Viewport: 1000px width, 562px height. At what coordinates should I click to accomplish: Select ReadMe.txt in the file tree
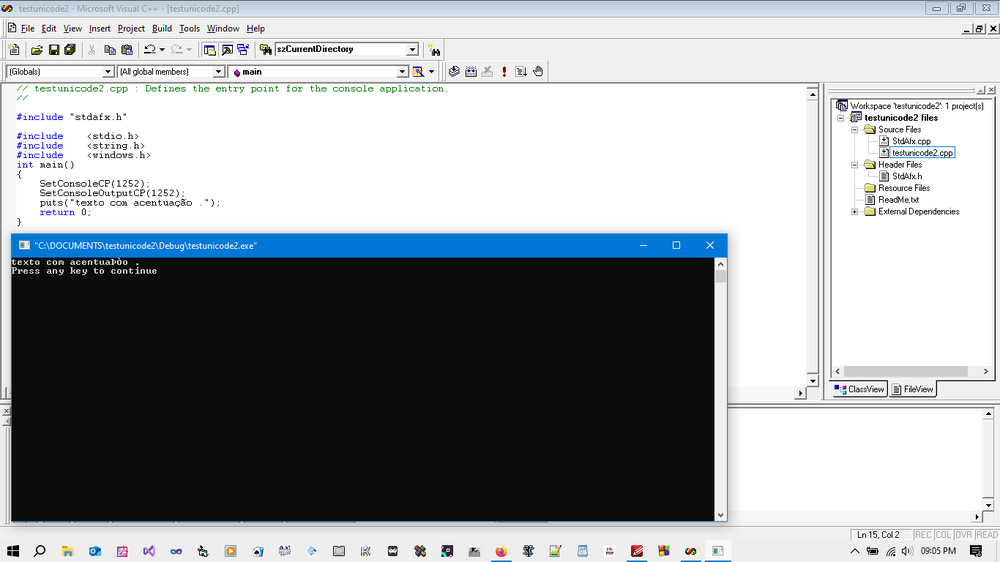(898, 200)
